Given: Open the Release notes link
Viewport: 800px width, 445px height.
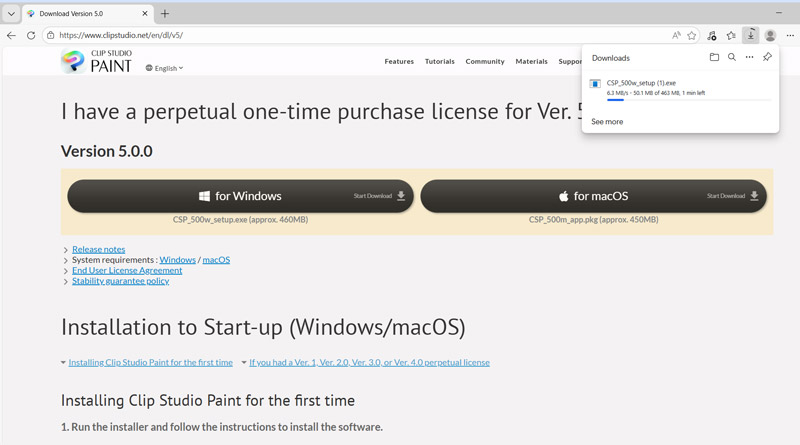Looking at the screenshot, I should [99, 249].
